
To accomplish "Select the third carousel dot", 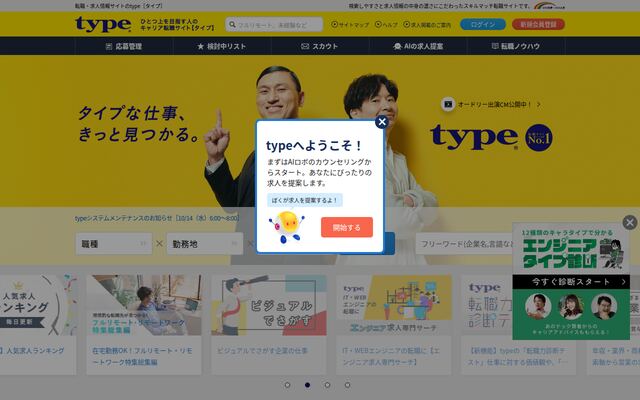I will click(327, 385).
